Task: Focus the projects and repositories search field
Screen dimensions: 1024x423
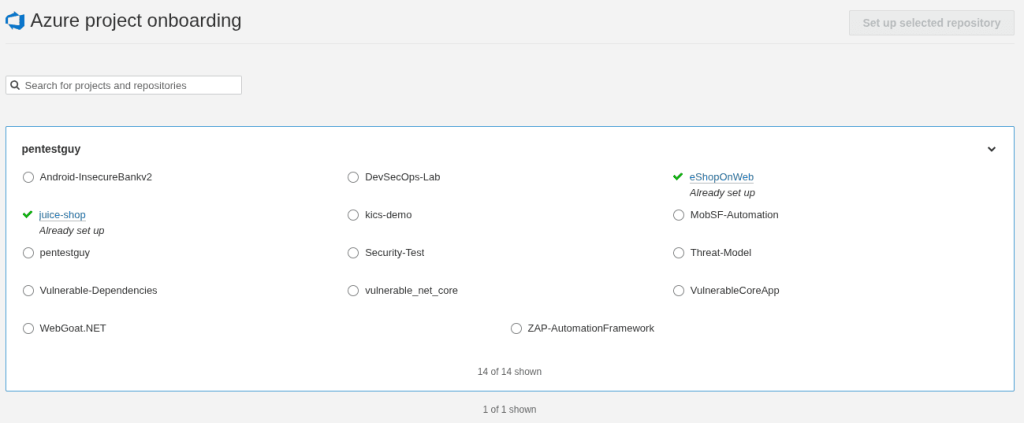Action: (123, 86)
